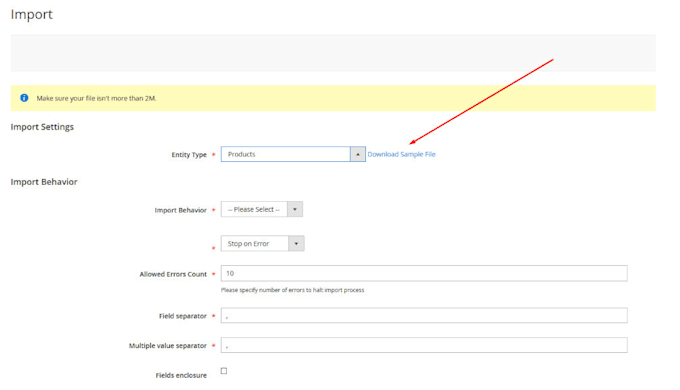Click the Allowed Errors Count label

173,274
